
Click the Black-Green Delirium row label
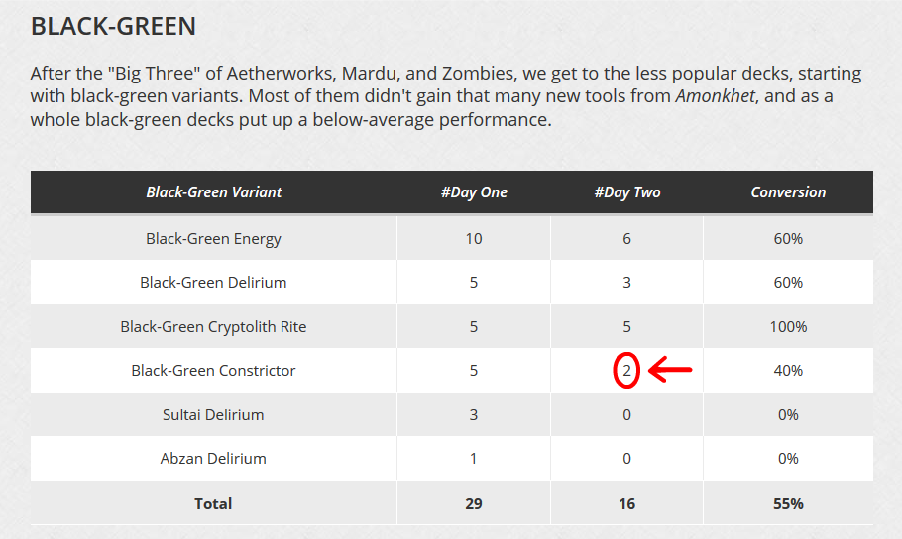[213, 282]
